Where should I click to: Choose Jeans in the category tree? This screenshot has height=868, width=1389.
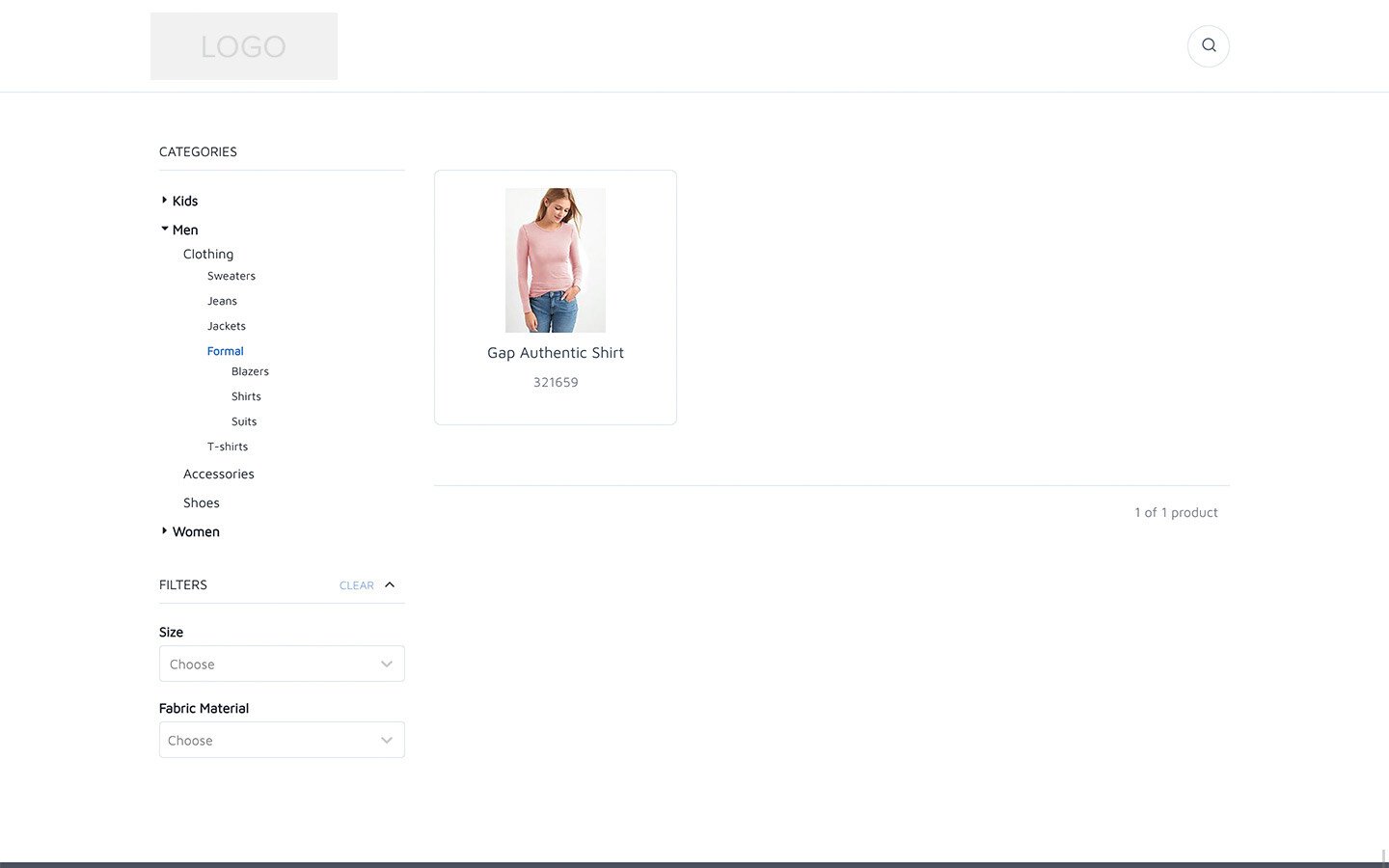(222, 301)
